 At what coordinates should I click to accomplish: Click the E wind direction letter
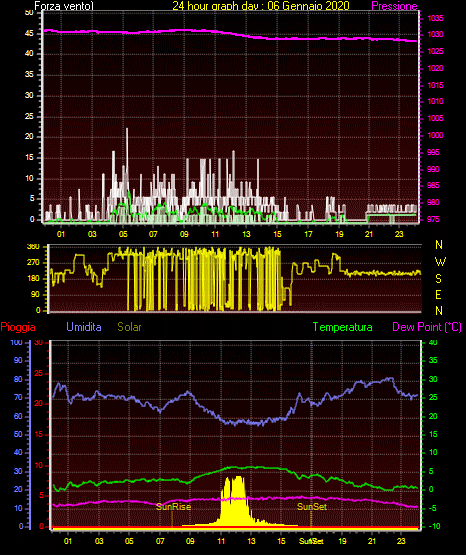[x=438, y=295]
